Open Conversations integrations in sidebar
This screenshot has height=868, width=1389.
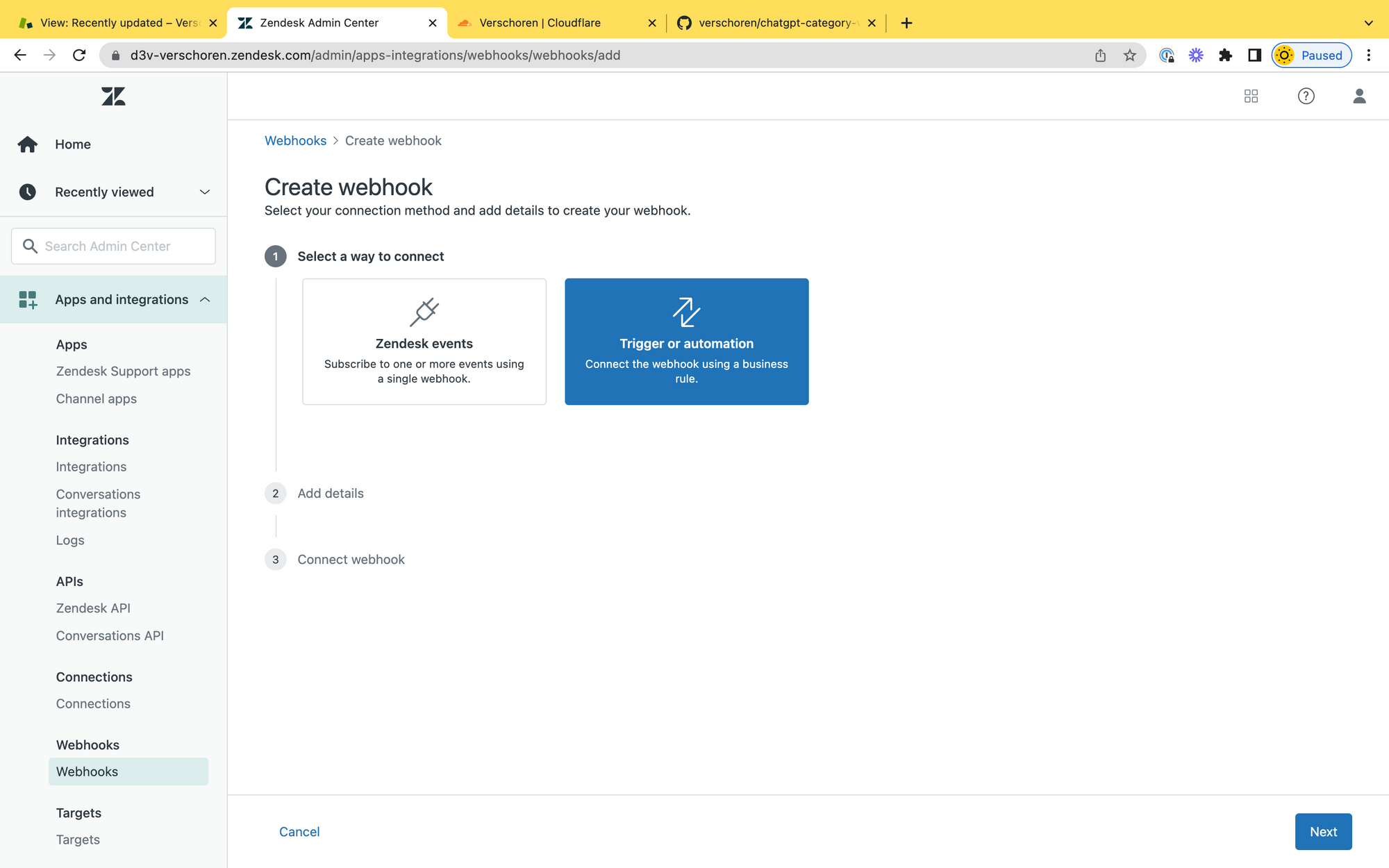[98, 503]
